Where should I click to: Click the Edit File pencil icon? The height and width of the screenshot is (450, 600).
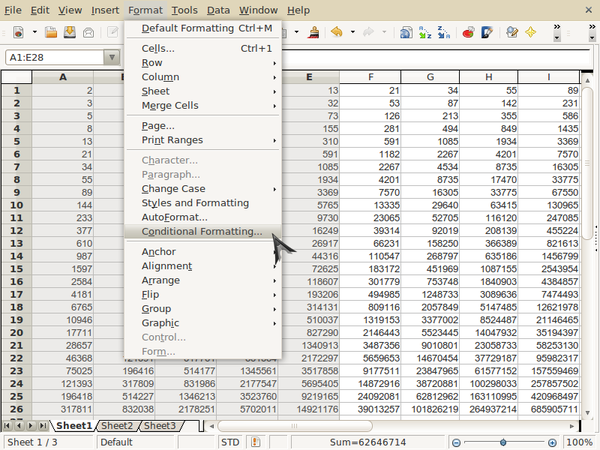click(113, 33)
